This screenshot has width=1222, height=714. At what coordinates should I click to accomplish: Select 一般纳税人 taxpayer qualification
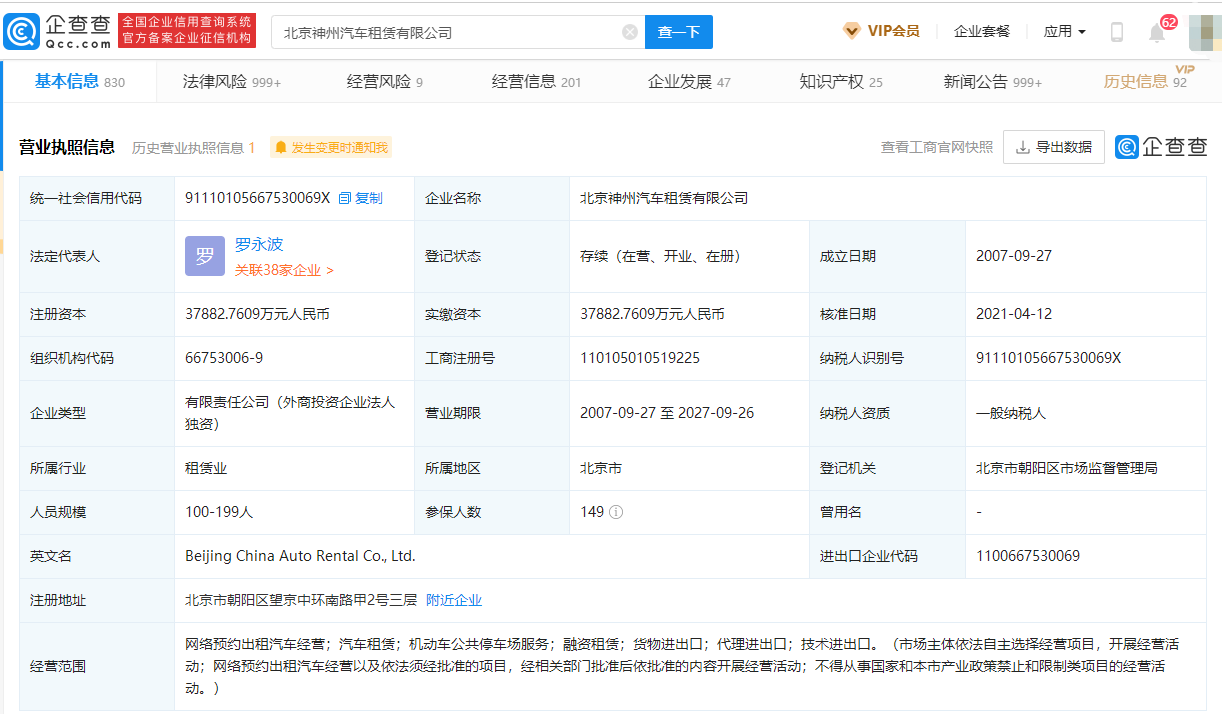pyautogui.click(x=1011, y=413)
